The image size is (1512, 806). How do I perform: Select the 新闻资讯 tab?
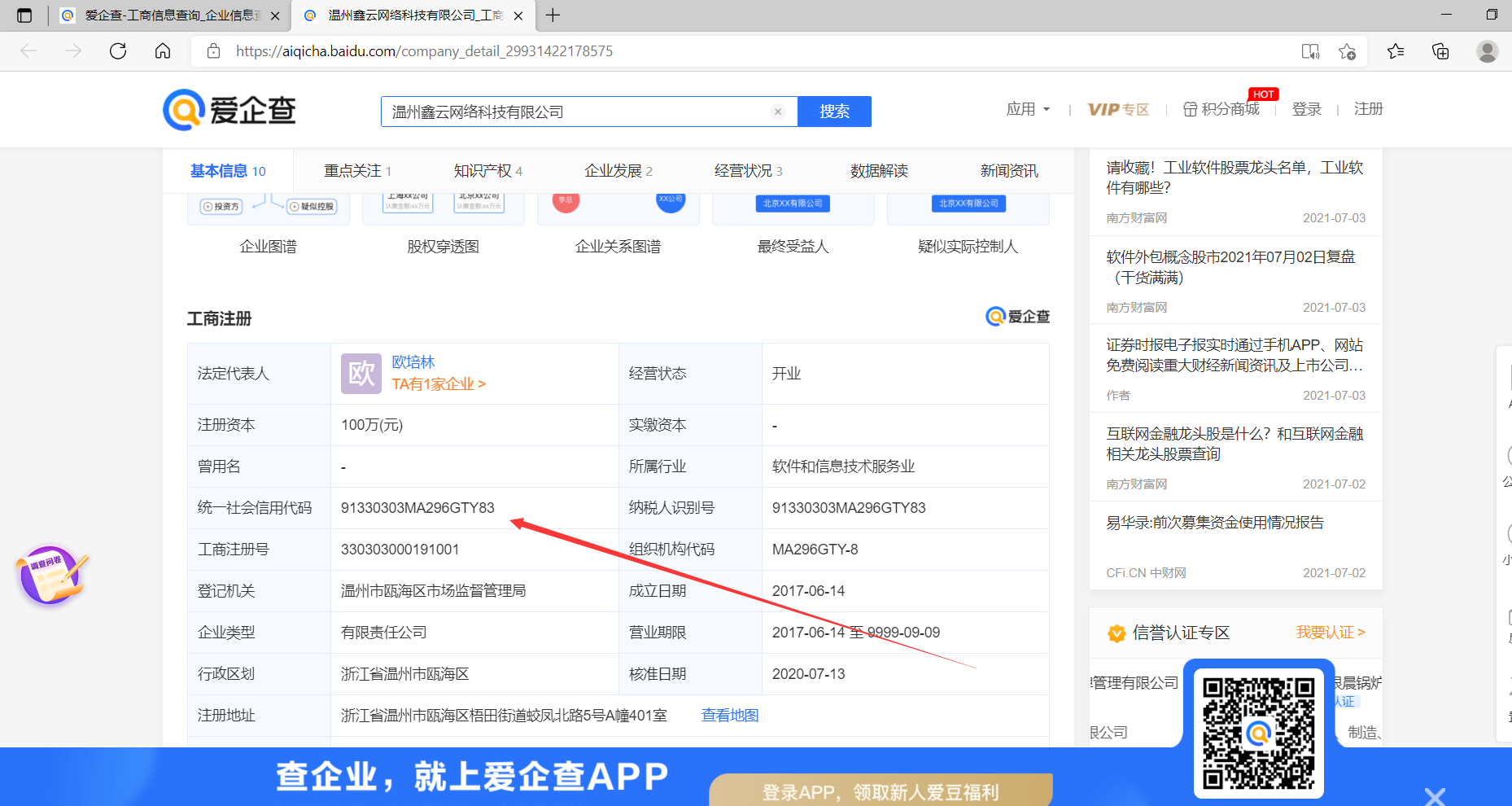(1009, 171)
